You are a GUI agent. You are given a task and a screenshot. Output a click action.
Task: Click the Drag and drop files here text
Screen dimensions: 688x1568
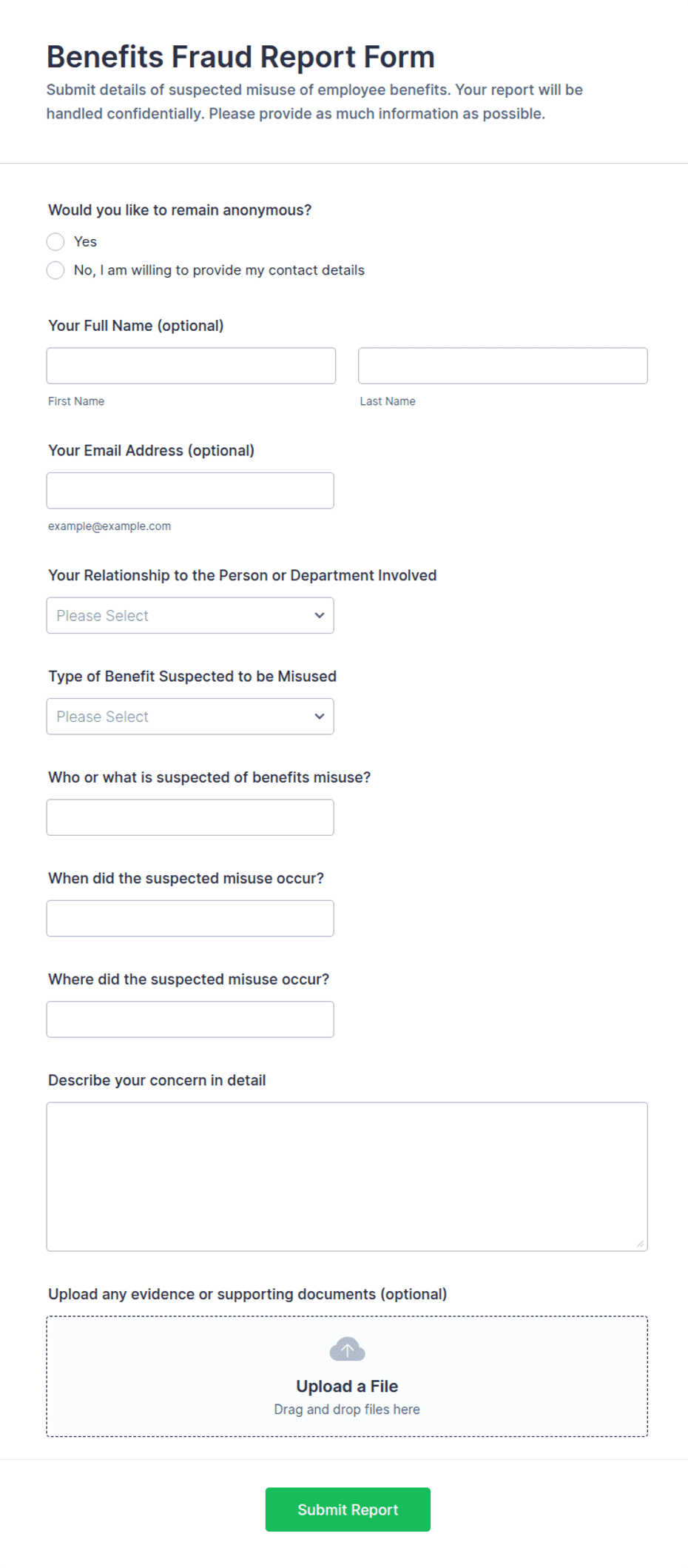pos(347,1410)
